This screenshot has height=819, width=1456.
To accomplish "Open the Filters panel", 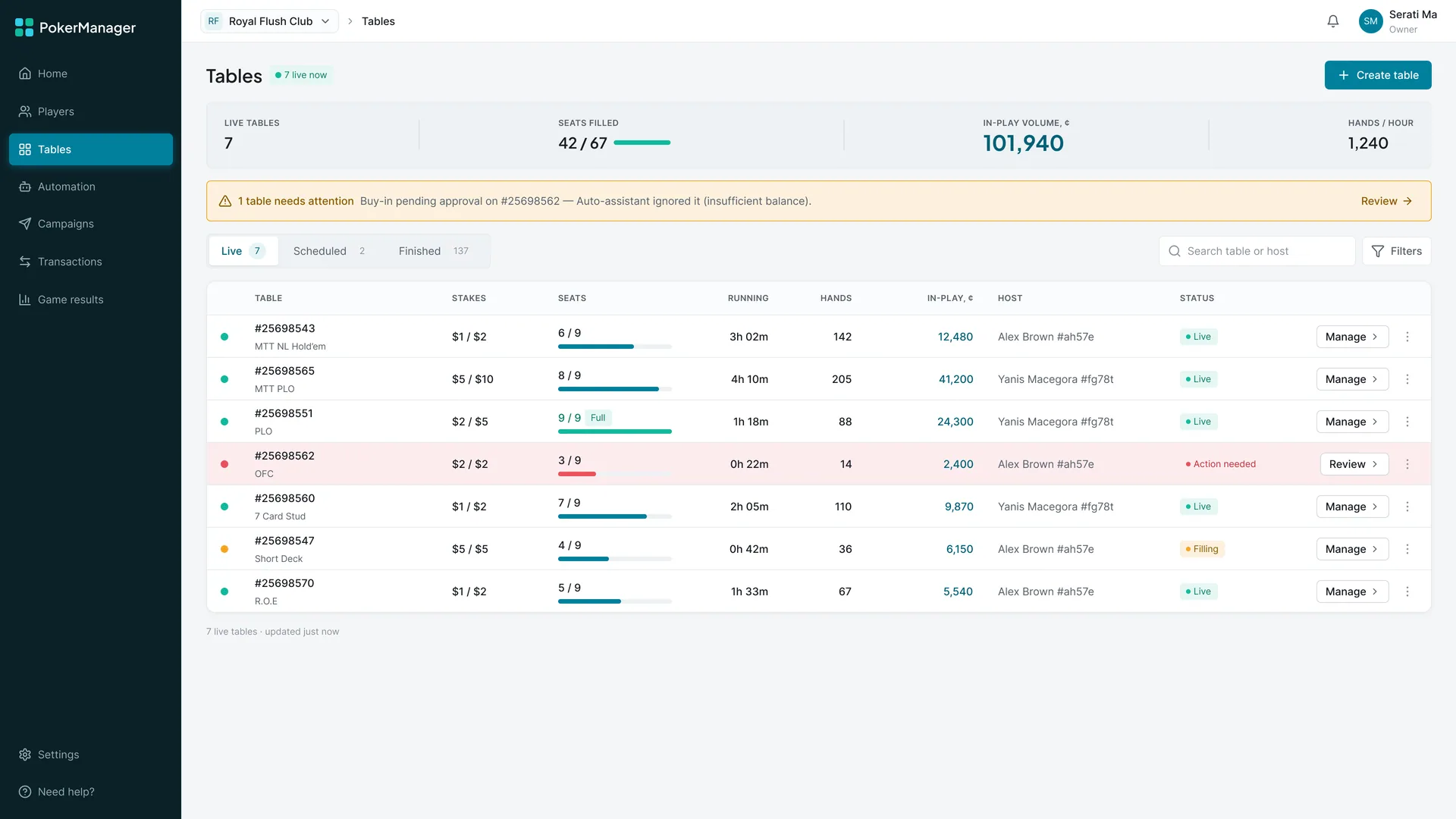I will click(1396, 251).
